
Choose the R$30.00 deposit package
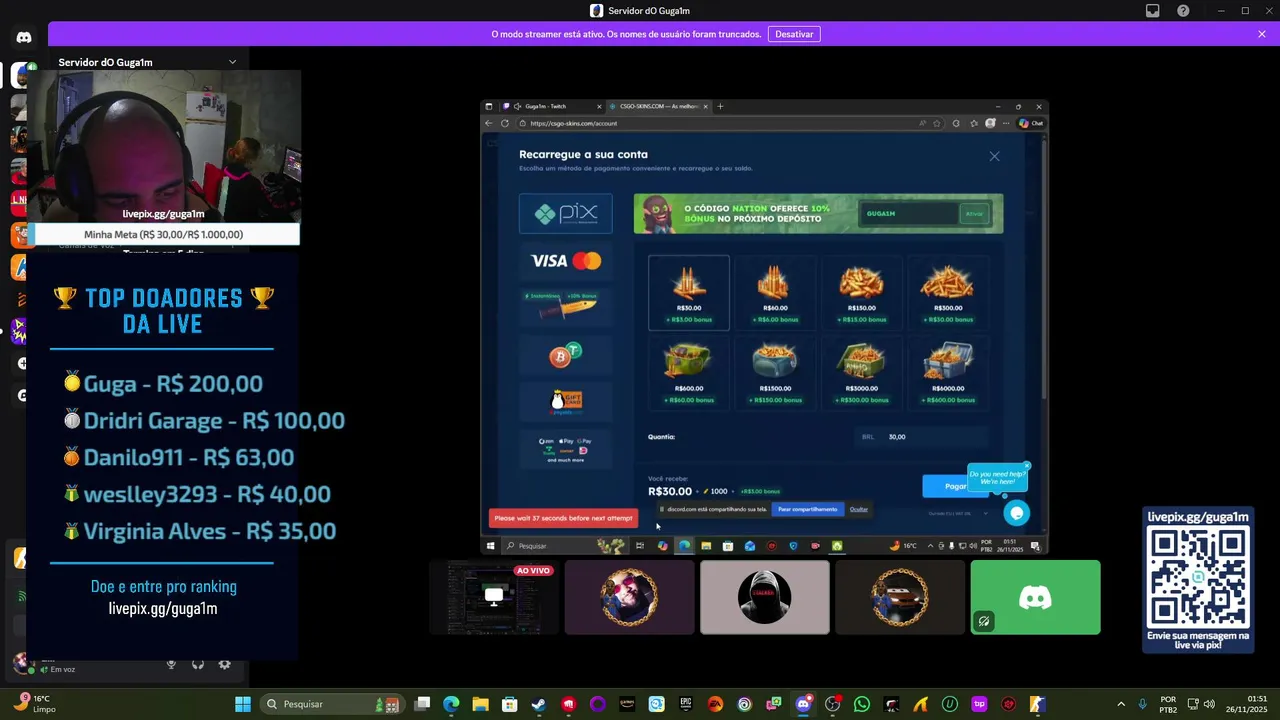[689, 292]
